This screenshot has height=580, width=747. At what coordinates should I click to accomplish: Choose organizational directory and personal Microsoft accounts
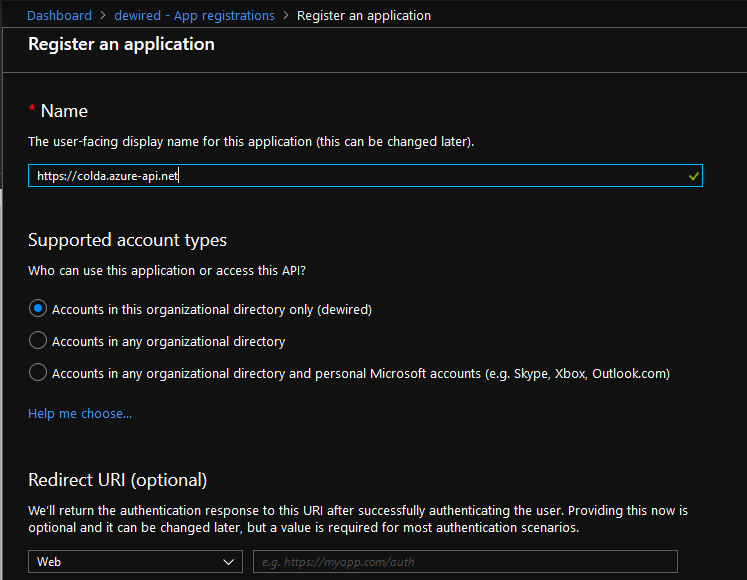[x=38, y=373]
